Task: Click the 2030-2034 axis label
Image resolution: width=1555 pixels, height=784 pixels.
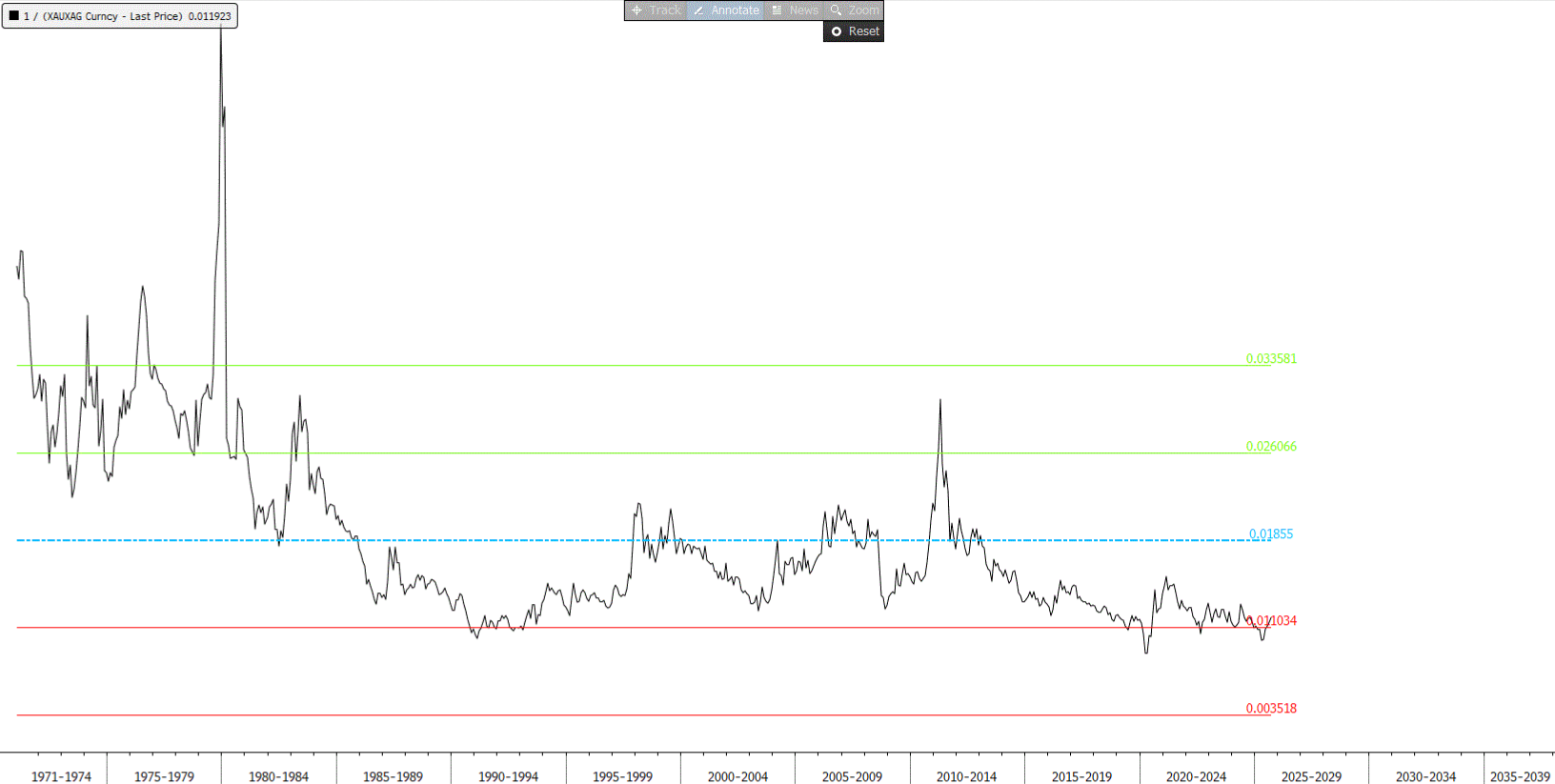Action: [1425, 776]
